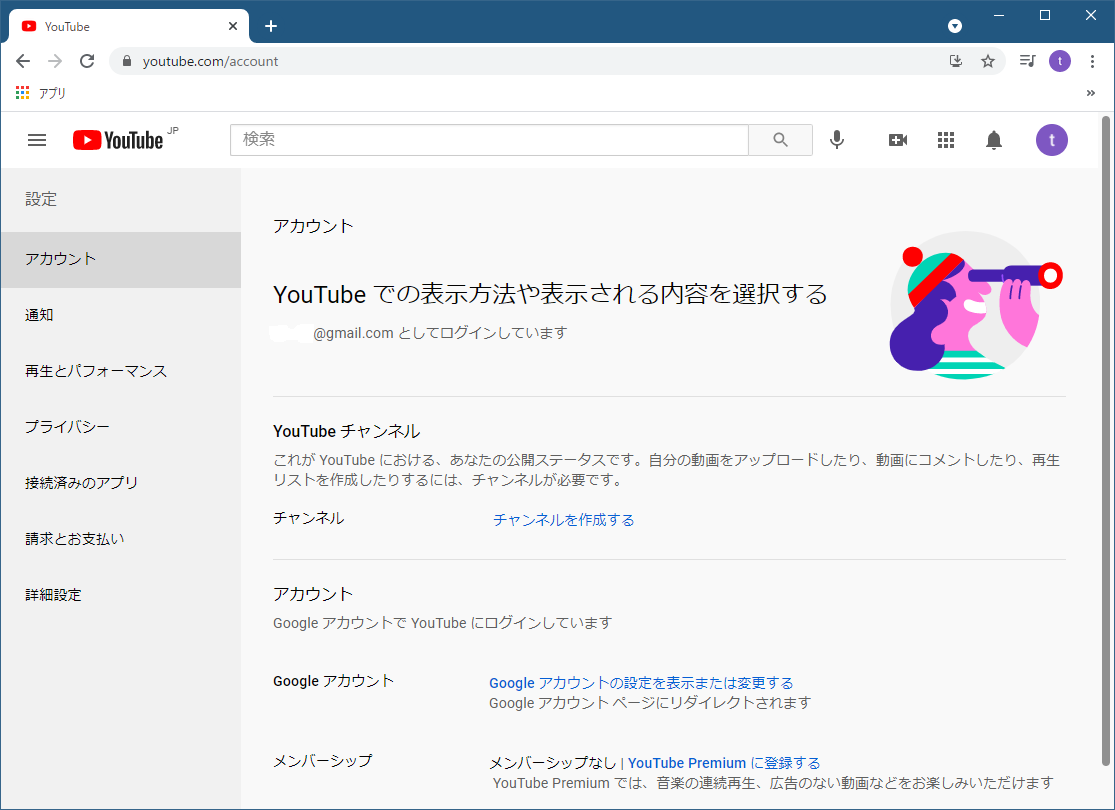The width and height of the screenshot is (1115, 810).
Task: Click Google アカウントの設定を表示または変更する link
Action: tap(641, 683)
